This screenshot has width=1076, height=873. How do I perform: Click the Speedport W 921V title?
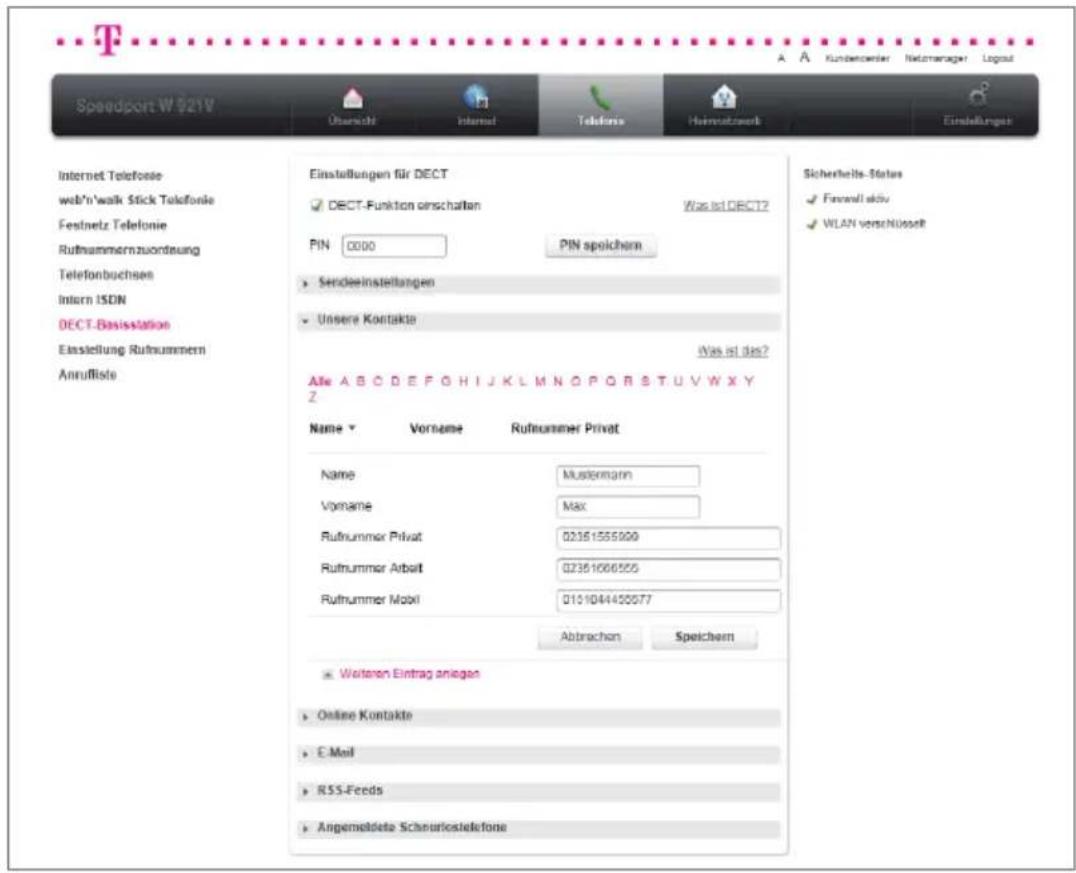pos(145,106)
